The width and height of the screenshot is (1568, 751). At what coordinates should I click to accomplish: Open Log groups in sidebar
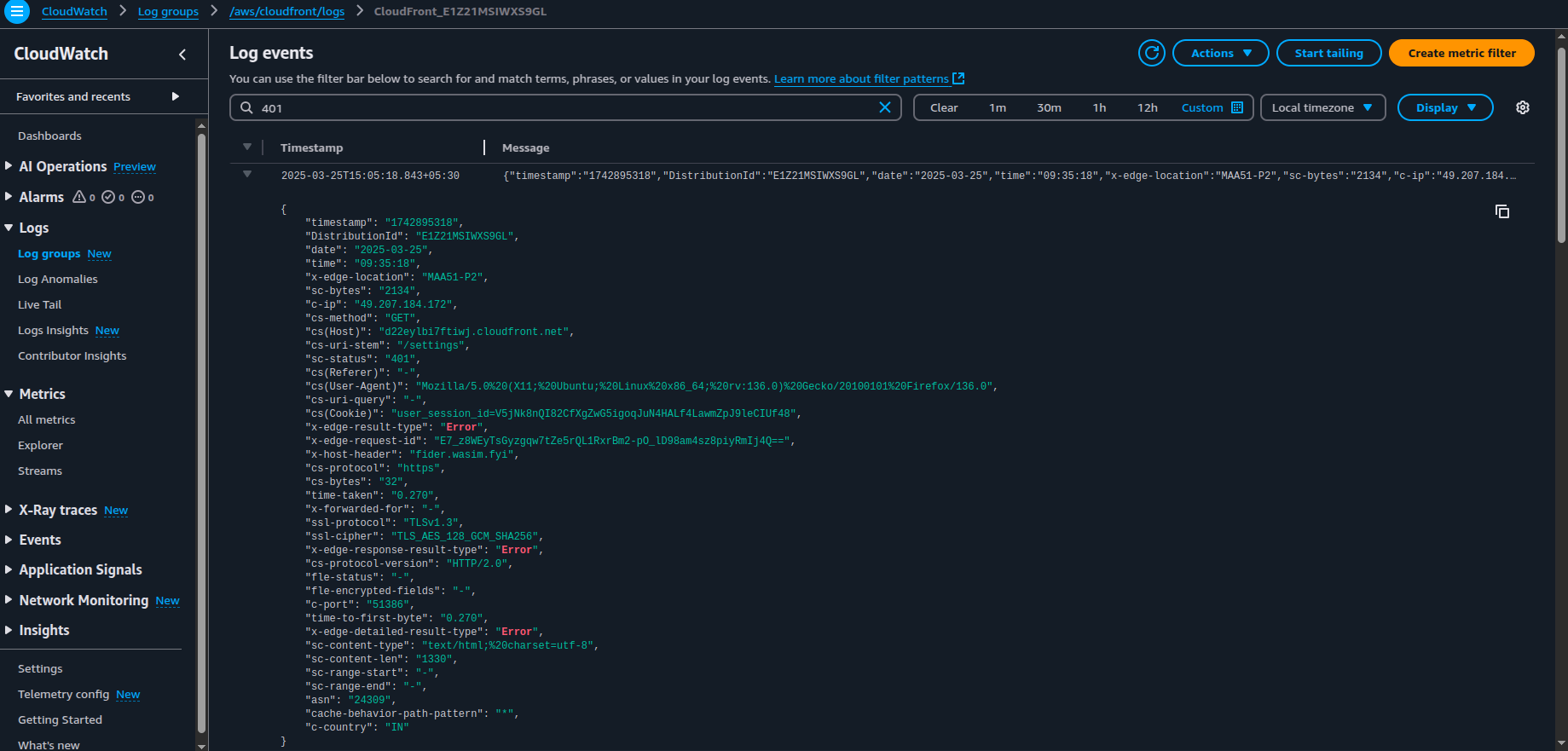49,253
